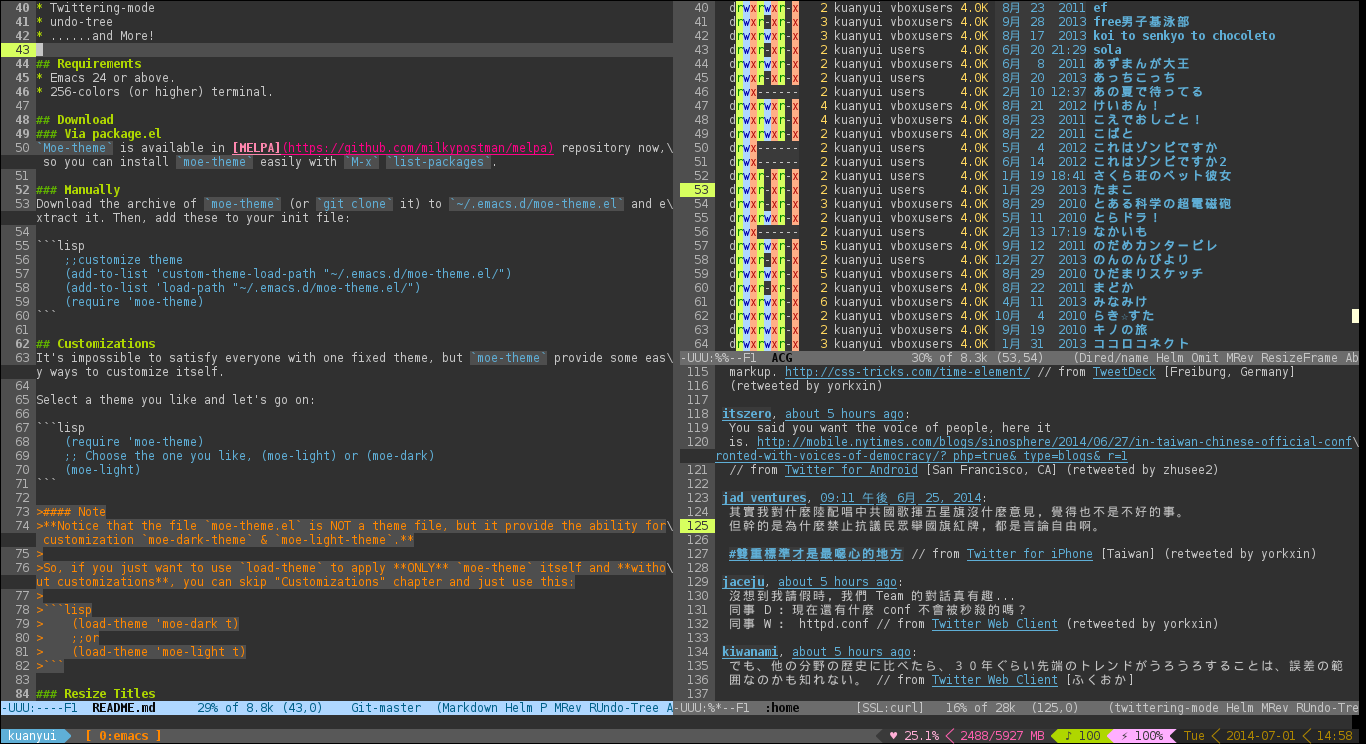Image resolution: width=1366 pixels, height=744 pixels.
Task: Click the kuanyui session name in tmux bar
Action: click(31, 736)
